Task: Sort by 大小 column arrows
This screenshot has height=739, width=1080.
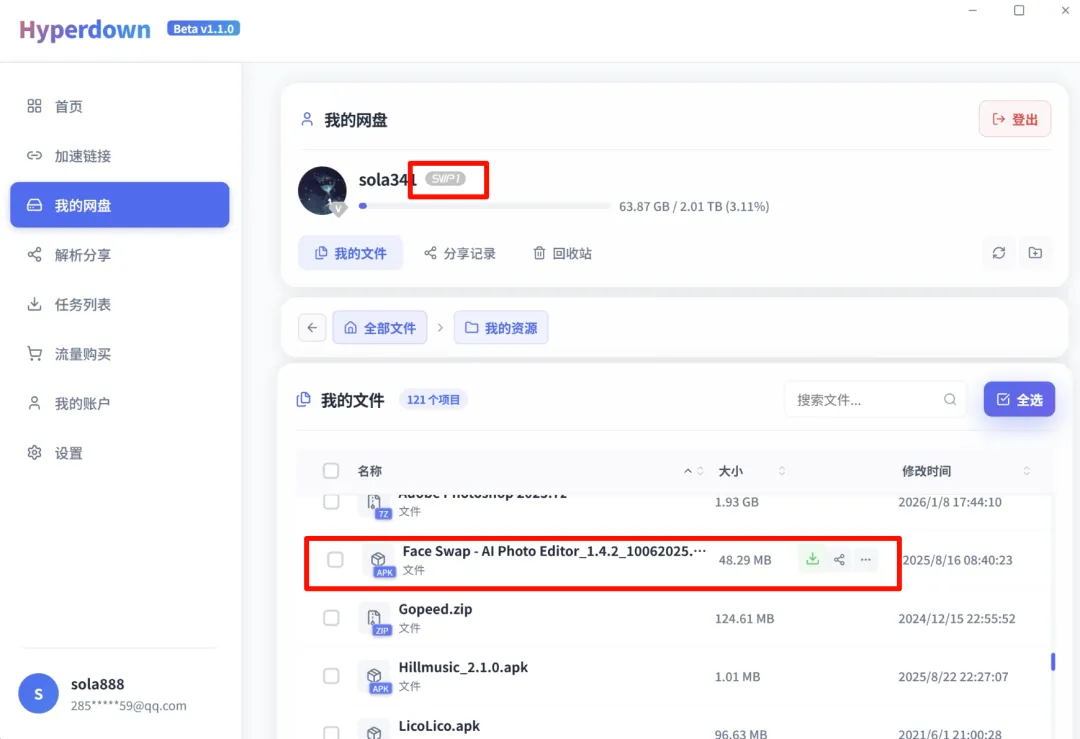Action: coord(782,471)
